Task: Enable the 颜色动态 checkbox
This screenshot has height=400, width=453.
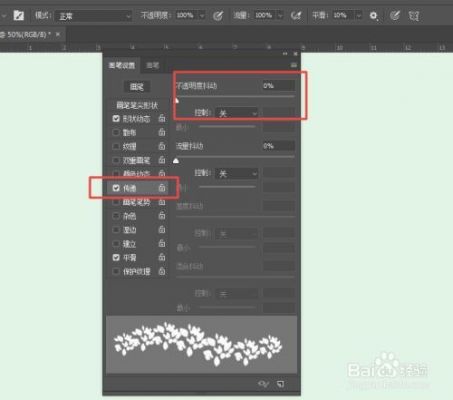Action: tap(116, 174)
